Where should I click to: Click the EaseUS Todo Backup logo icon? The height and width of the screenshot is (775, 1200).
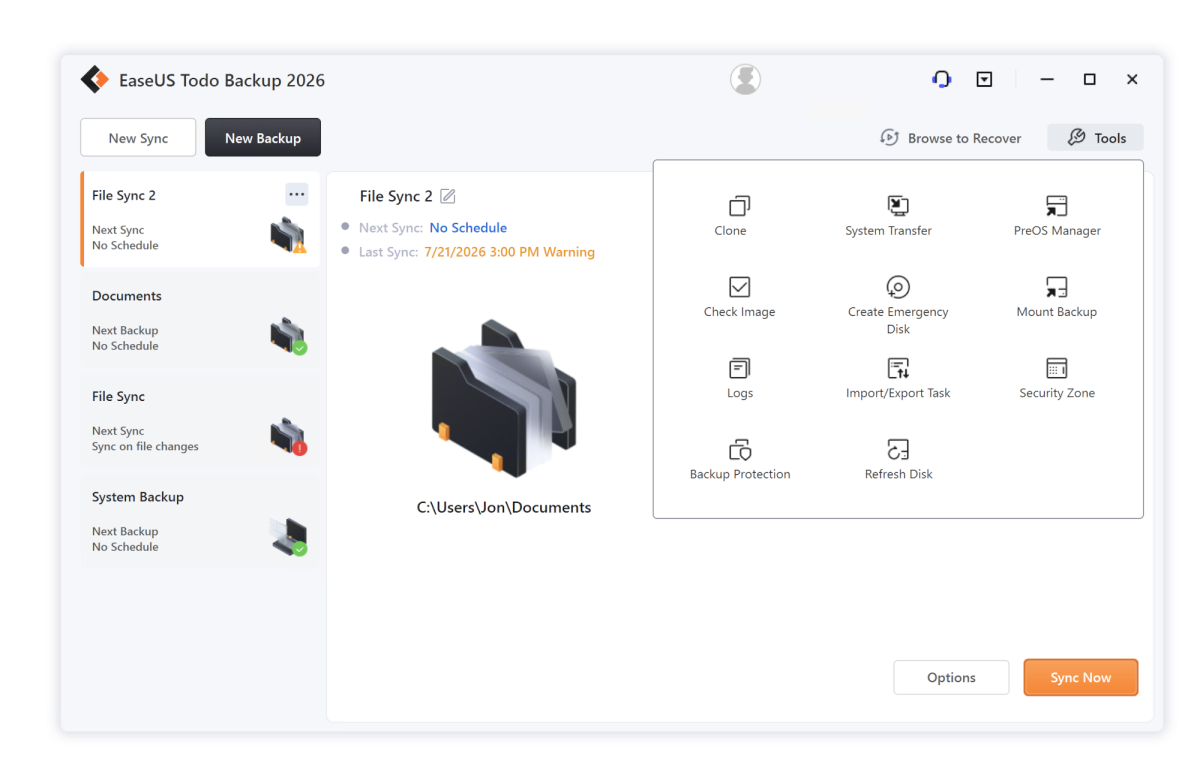(x=94, y=80)
